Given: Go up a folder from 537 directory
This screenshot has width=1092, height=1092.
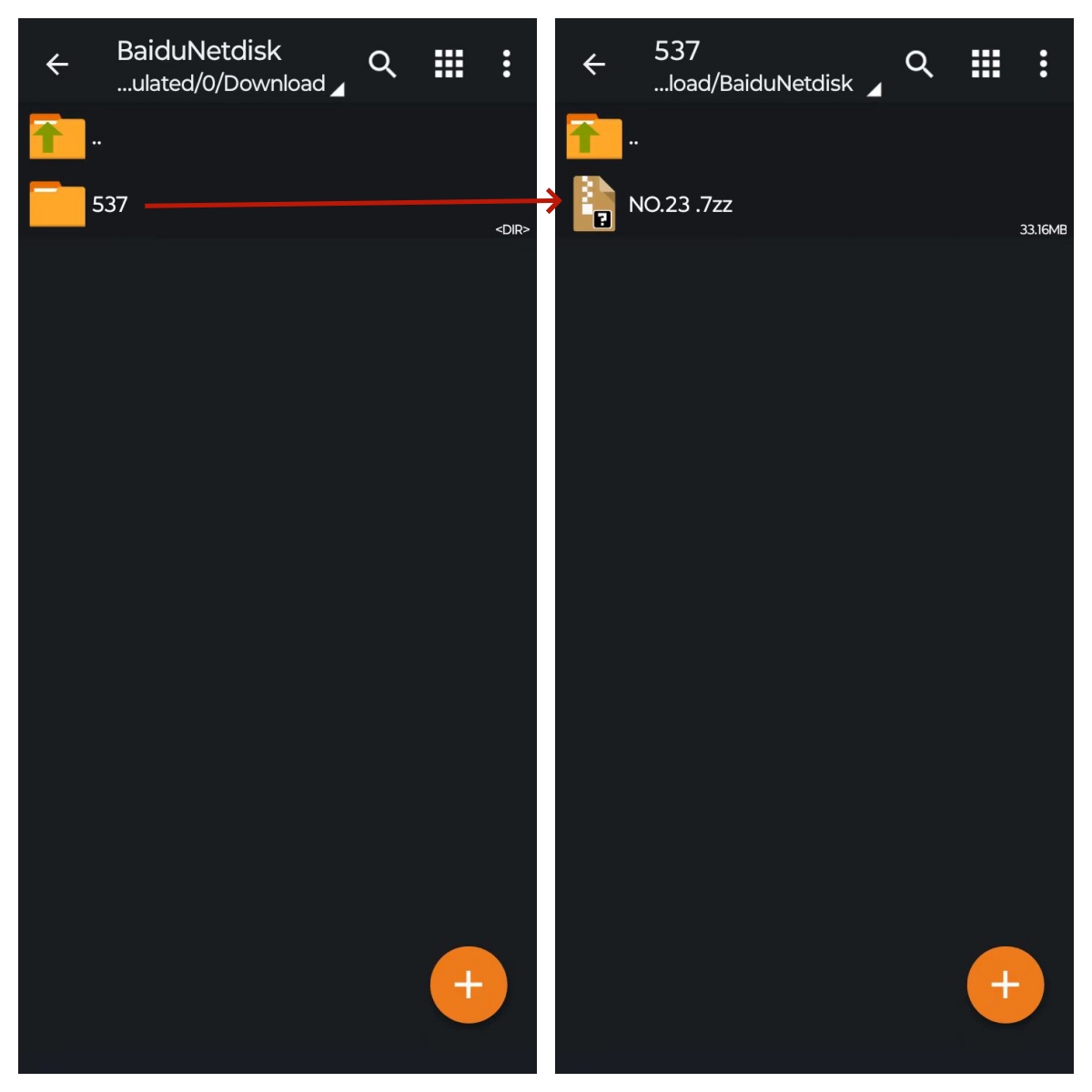Looking at the screenshot, I should click(814, 136).
